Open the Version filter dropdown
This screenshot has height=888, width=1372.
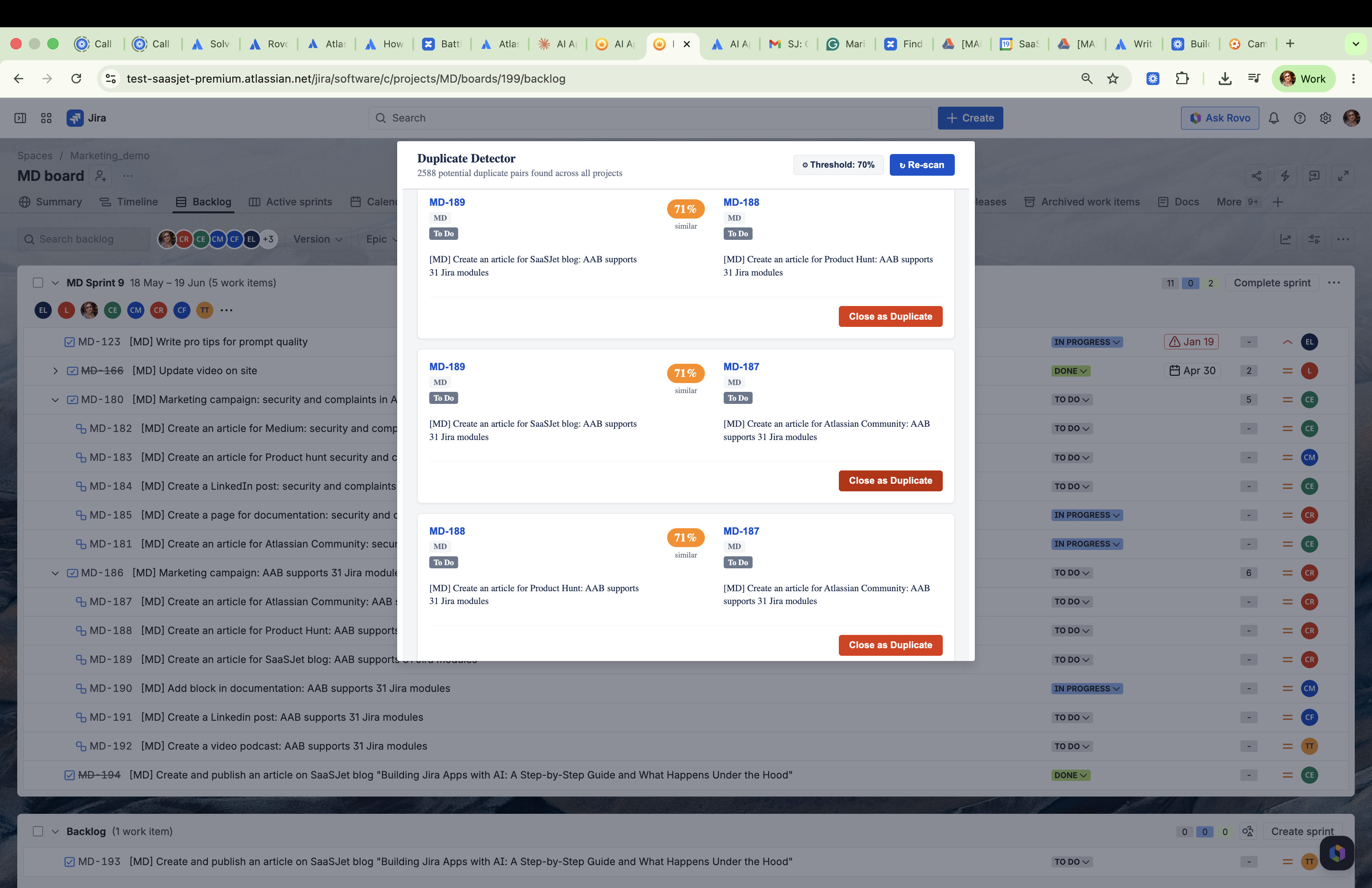[318, 239]
